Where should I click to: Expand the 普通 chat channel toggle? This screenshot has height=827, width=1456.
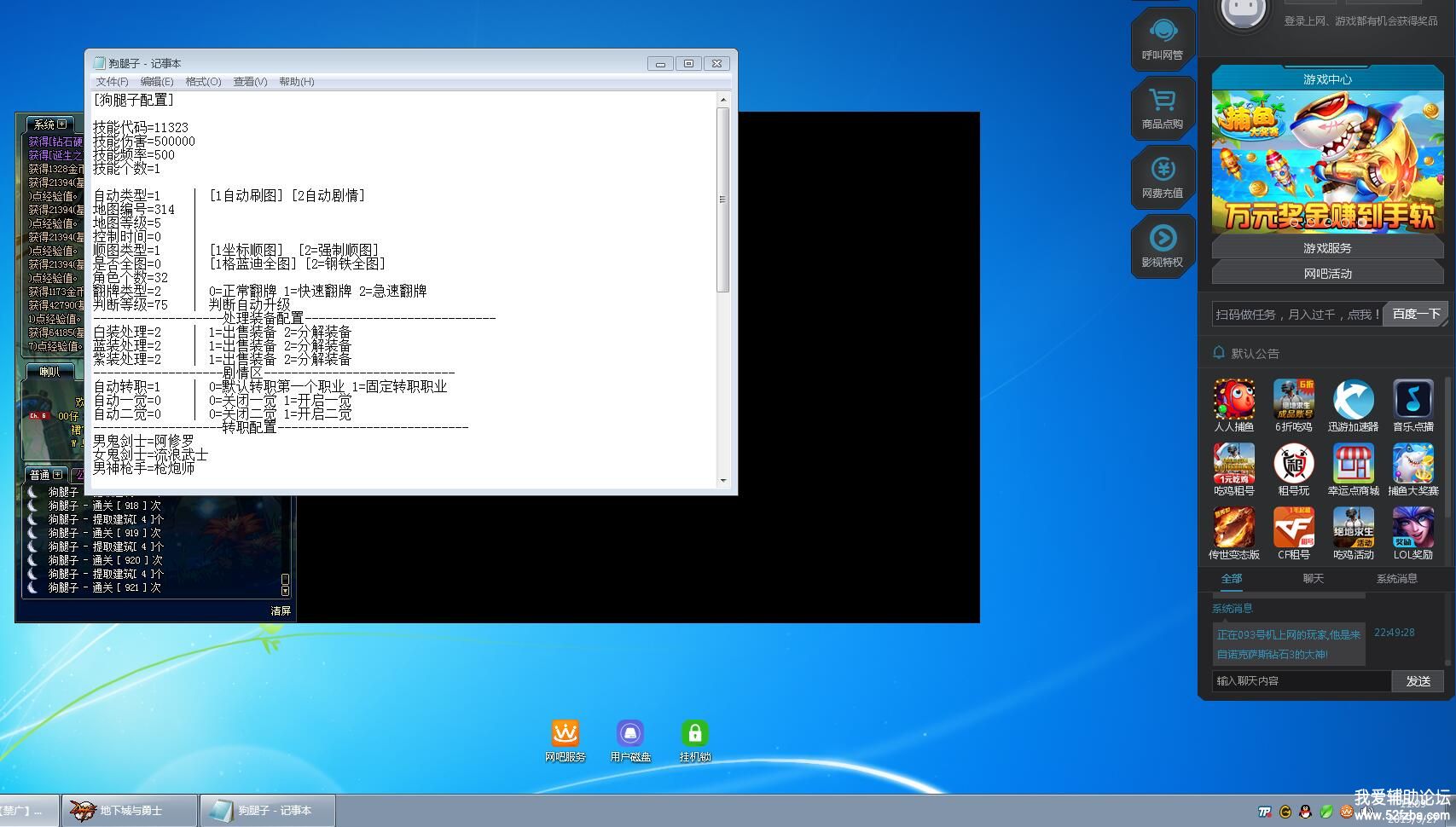[x=57, y=475]
